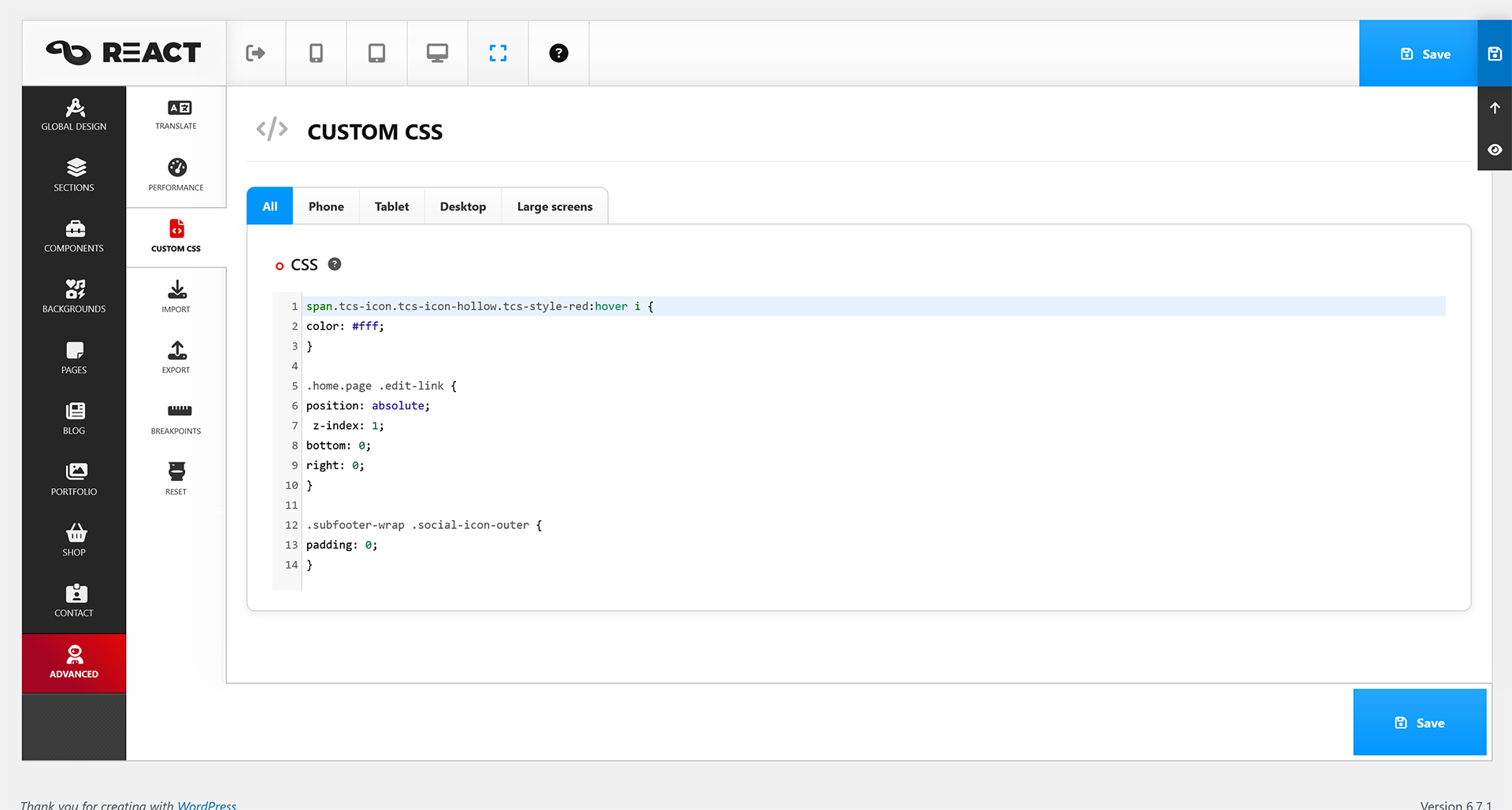Click the Import icon
This screenshot has height=810, width=1512.
(x=176, y=297)
